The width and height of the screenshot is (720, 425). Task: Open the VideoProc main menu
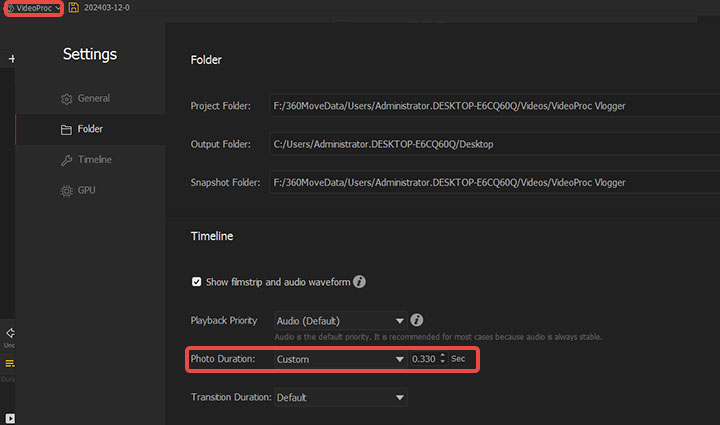(x=34, y=8)
